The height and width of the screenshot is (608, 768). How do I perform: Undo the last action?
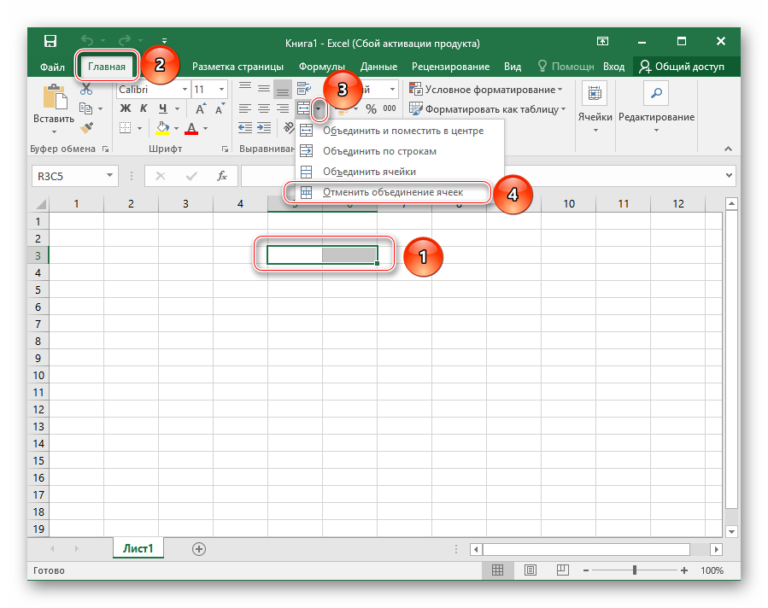coord(87,41)
